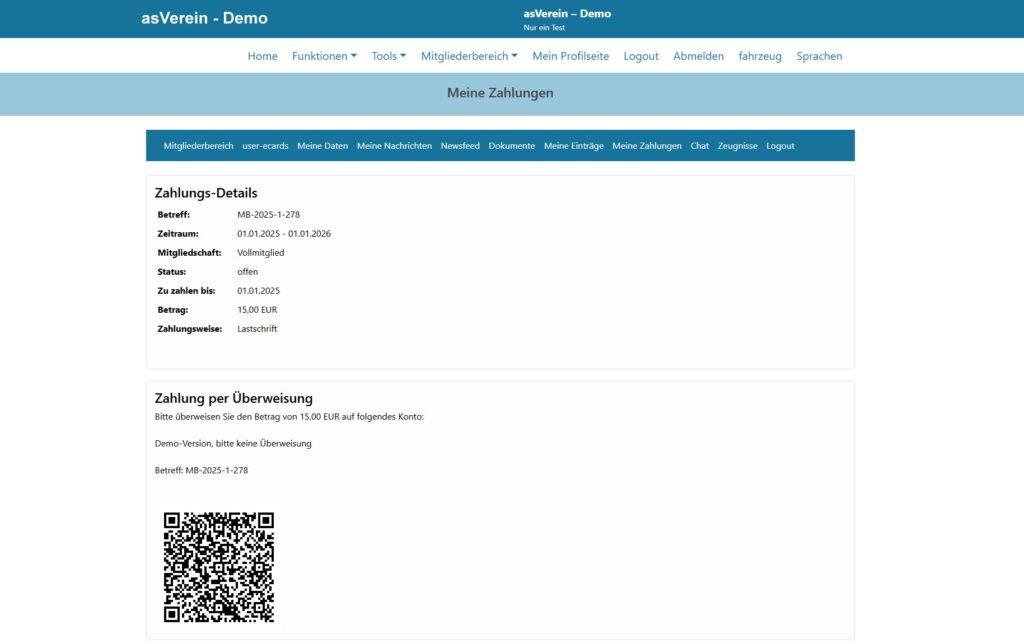
Task: Open Mein Profilseite link
Action: pyautogui.click(x=571, y=56)
